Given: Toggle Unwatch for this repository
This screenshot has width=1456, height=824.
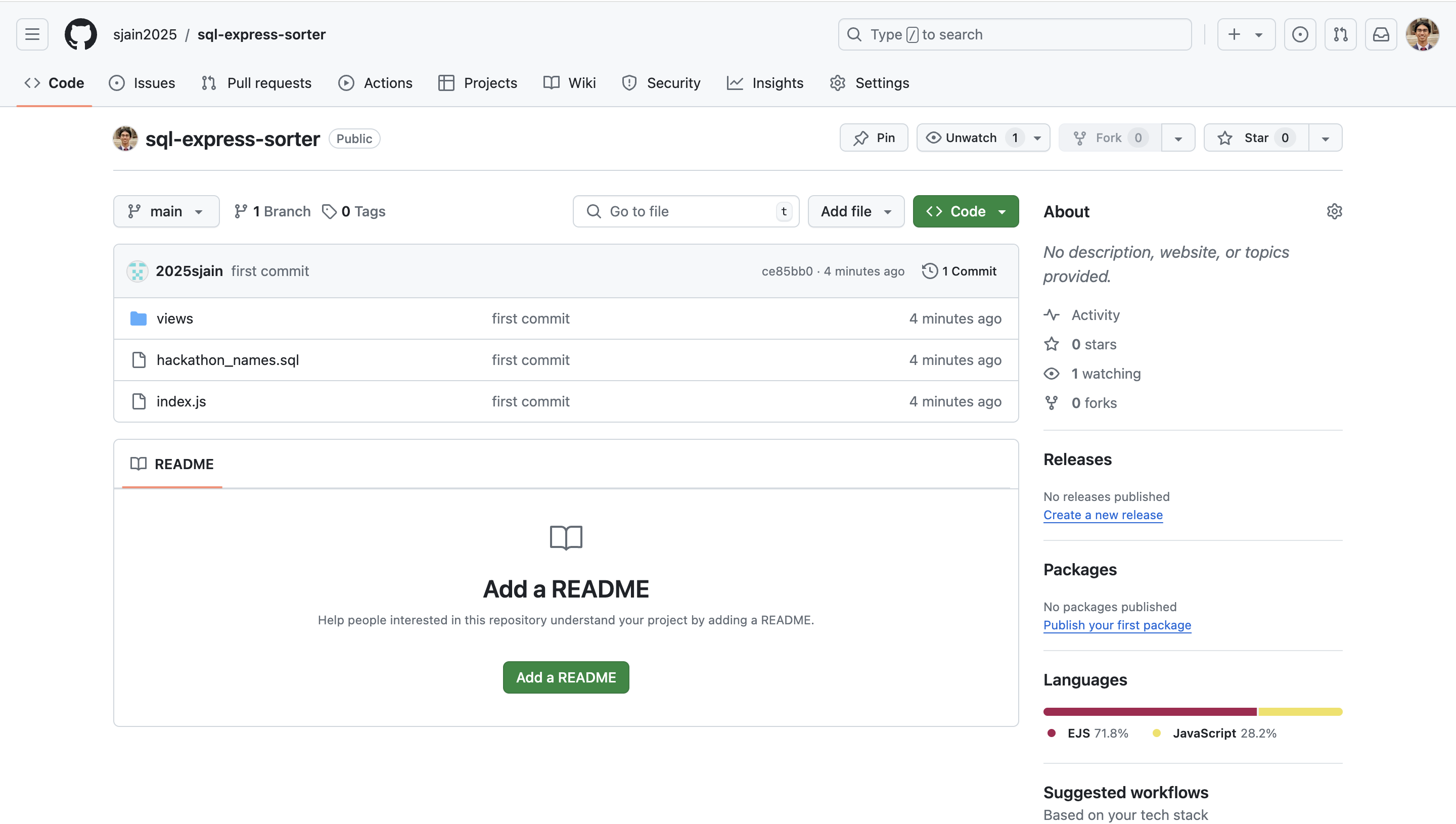Looking at the screenshot, I should coord(962,138).
